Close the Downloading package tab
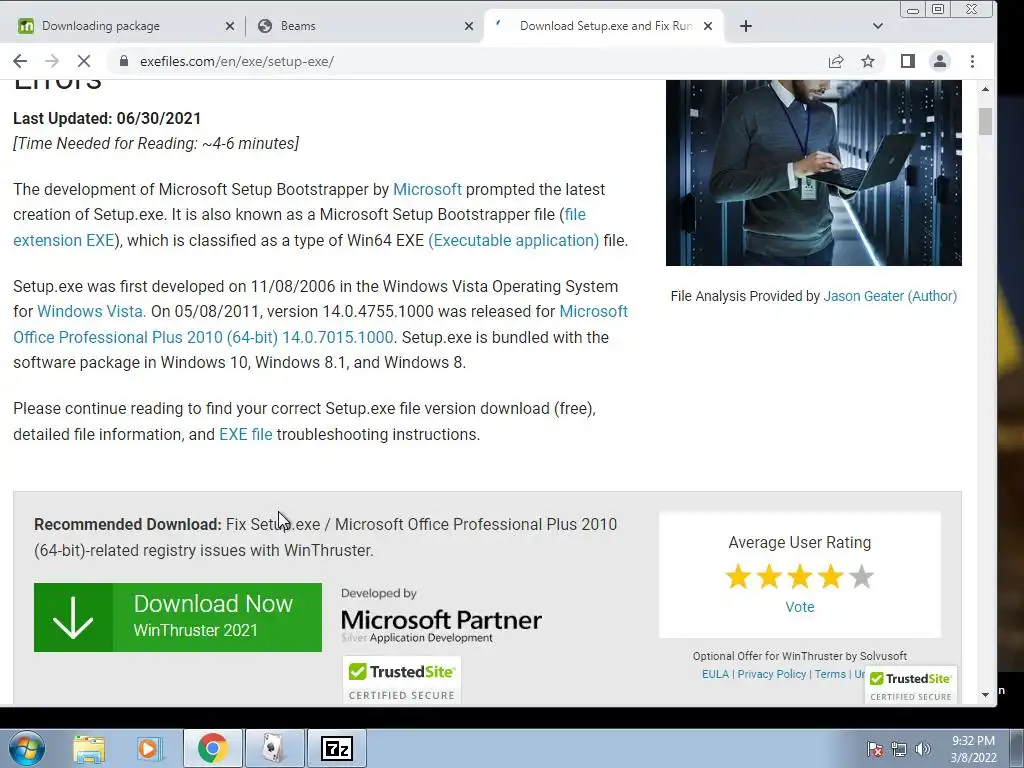Viewport: 1024px width, 768px height. pyautogui.click(x=230, y=26)
